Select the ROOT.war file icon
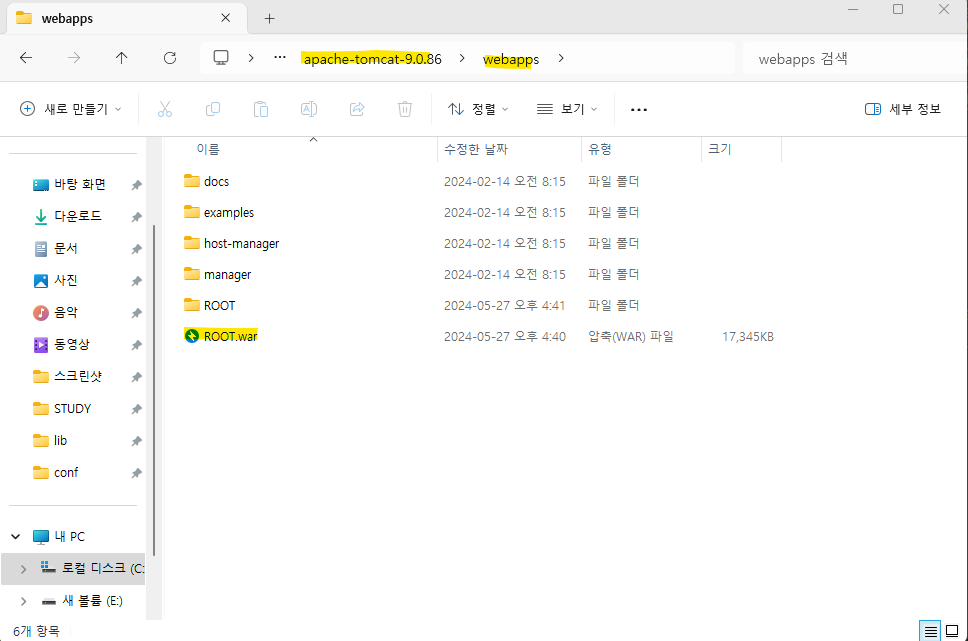This screenshot has height=641, width=968. [x=191, y=336]
